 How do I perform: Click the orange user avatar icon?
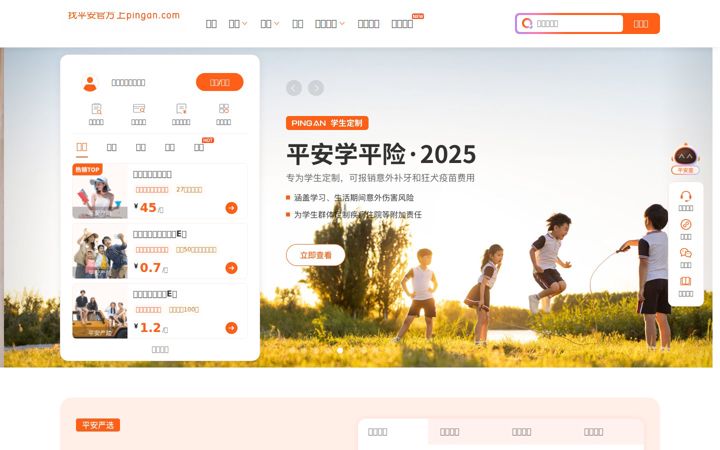coord(90,83)
